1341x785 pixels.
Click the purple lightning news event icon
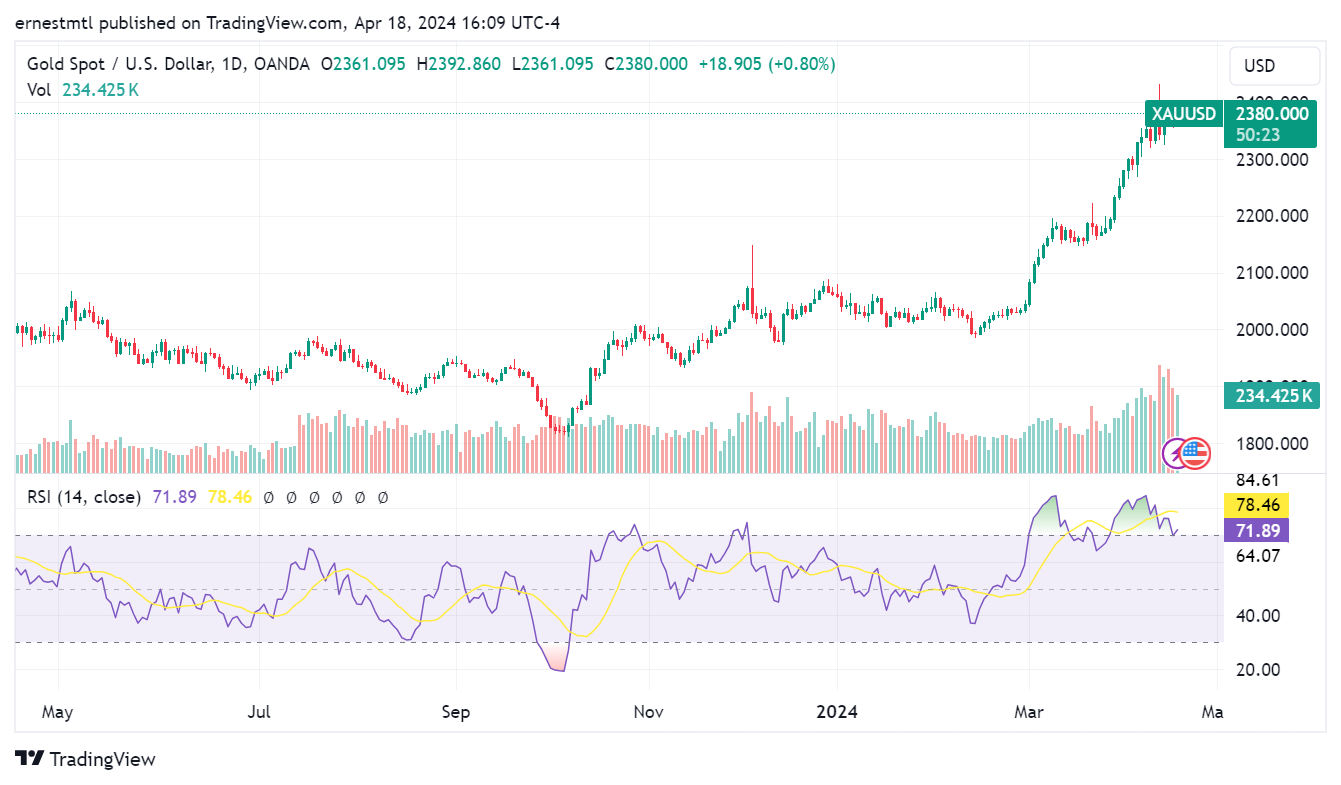point(1174,454)
